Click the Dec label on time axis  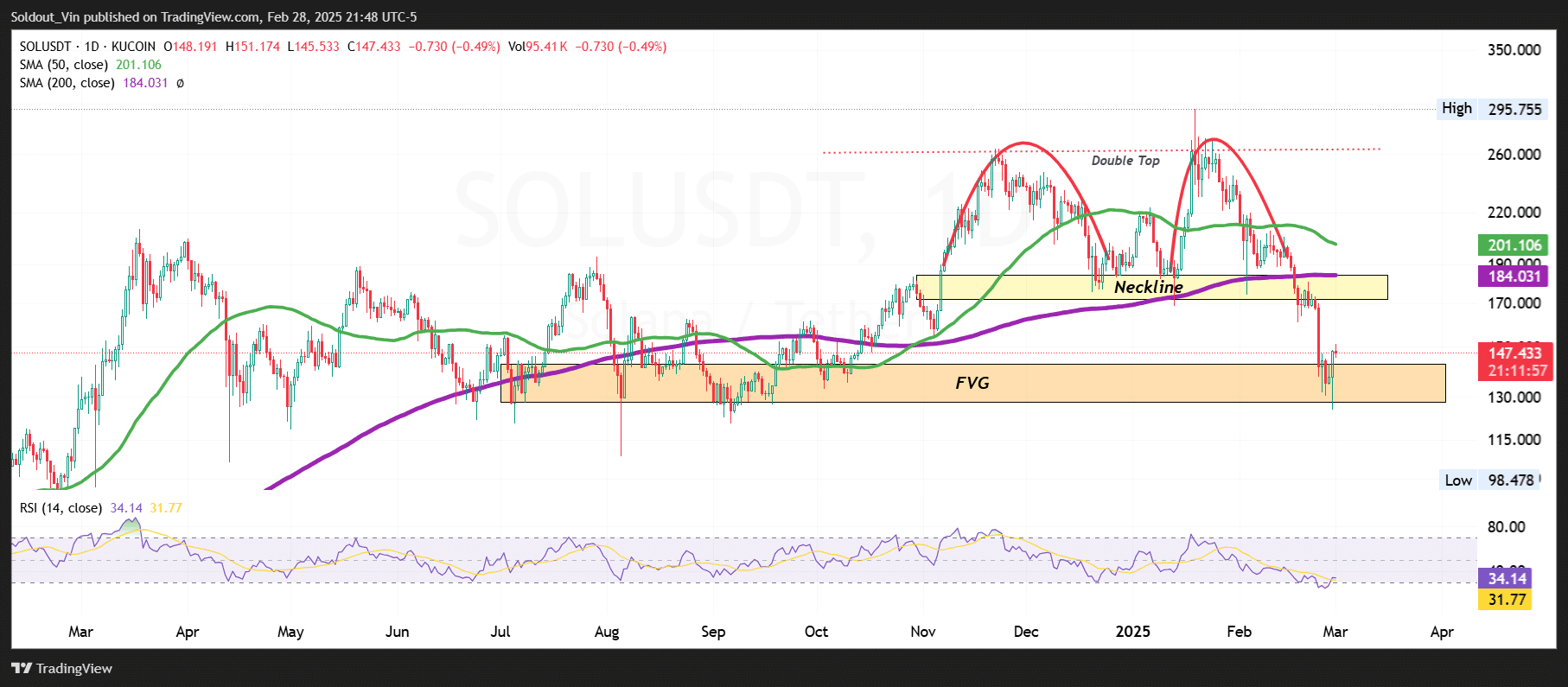[x=1026, y=632]
